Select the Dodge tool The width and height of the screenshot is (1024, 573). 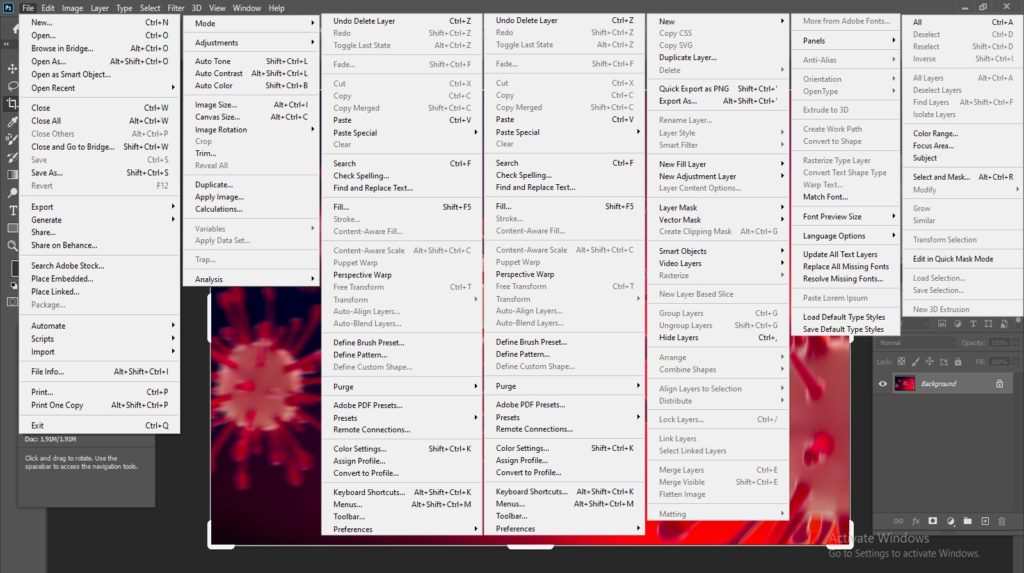tap(12, 192)
